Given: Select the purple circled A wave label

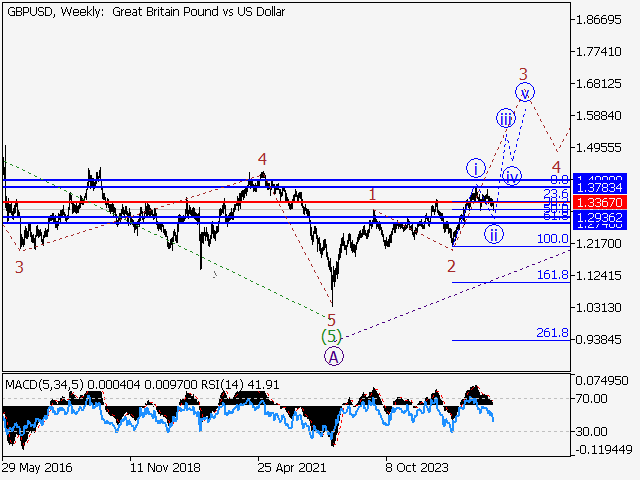Looking at the screenshot, I should (x=333, y=356).
